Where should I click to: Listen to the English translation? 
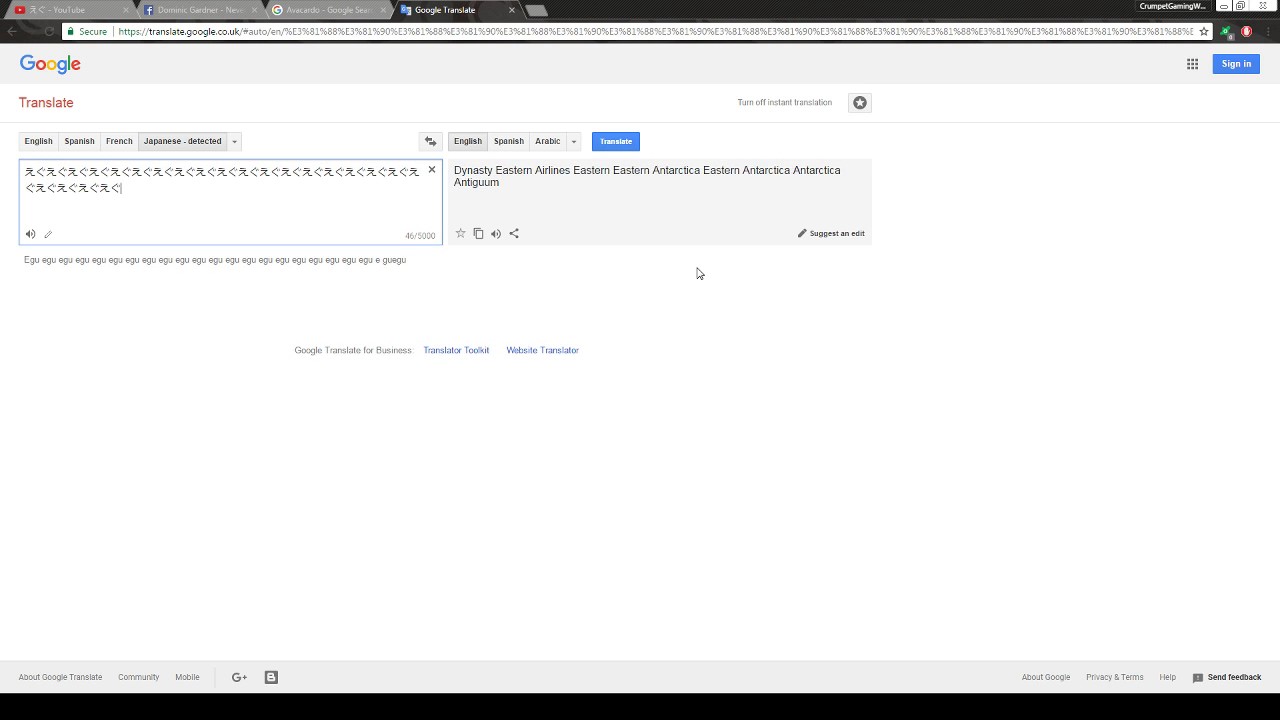tap(496, 233)
